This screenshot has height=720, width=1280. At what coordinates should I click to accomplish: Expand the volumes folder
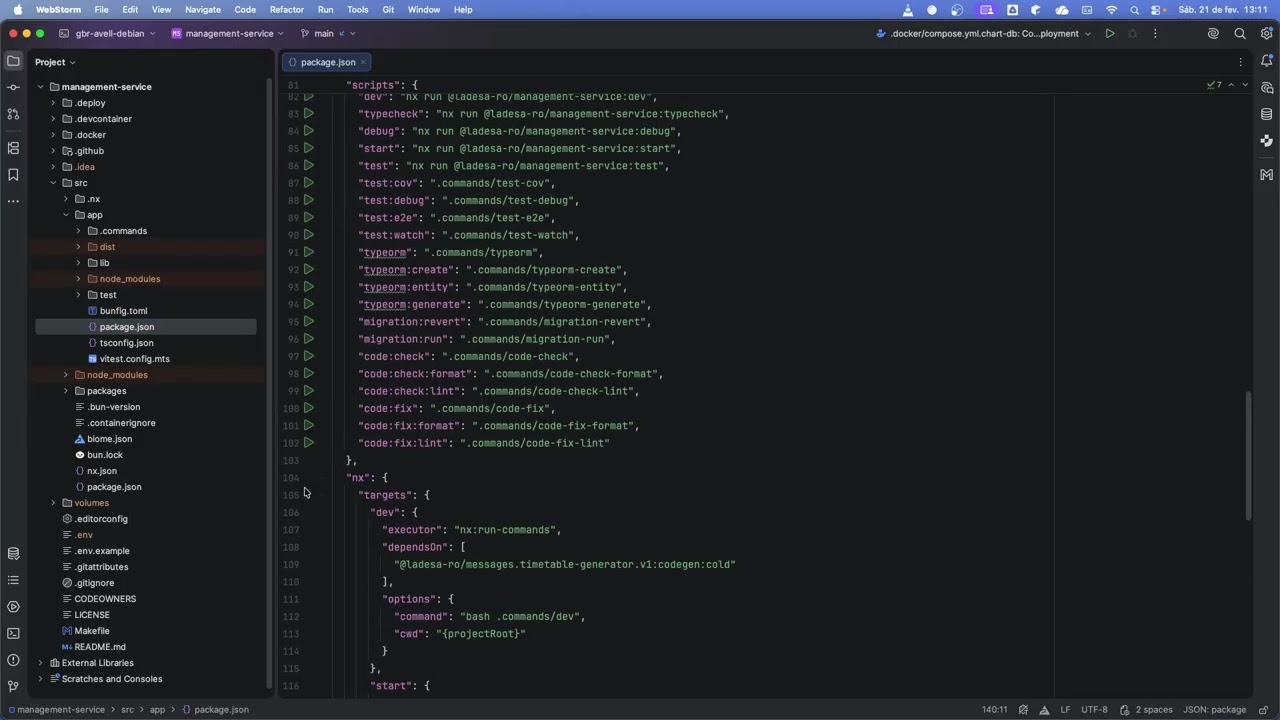tap(53, 503)
